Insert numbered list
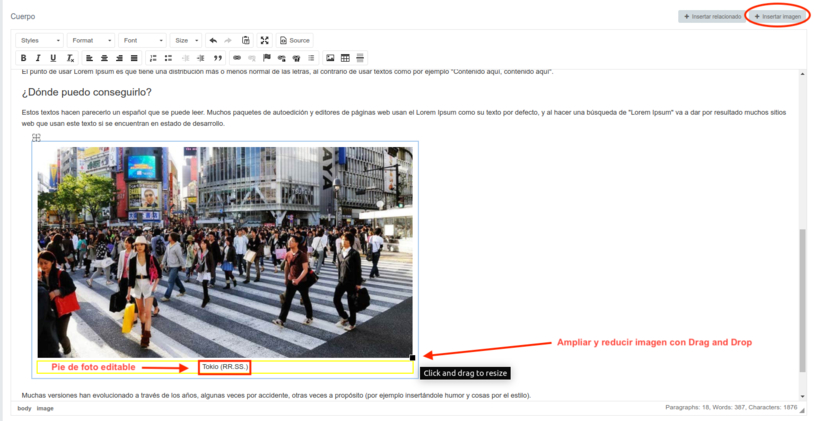The image size is (814, 421). 153,58
